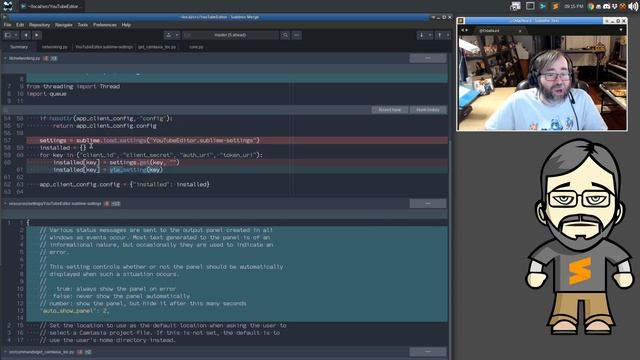Image resolution: width=640 pixels, height=360 pixels.
Task: Switch to the get_camtasia_loc.py tab
Action: point(157,47)
